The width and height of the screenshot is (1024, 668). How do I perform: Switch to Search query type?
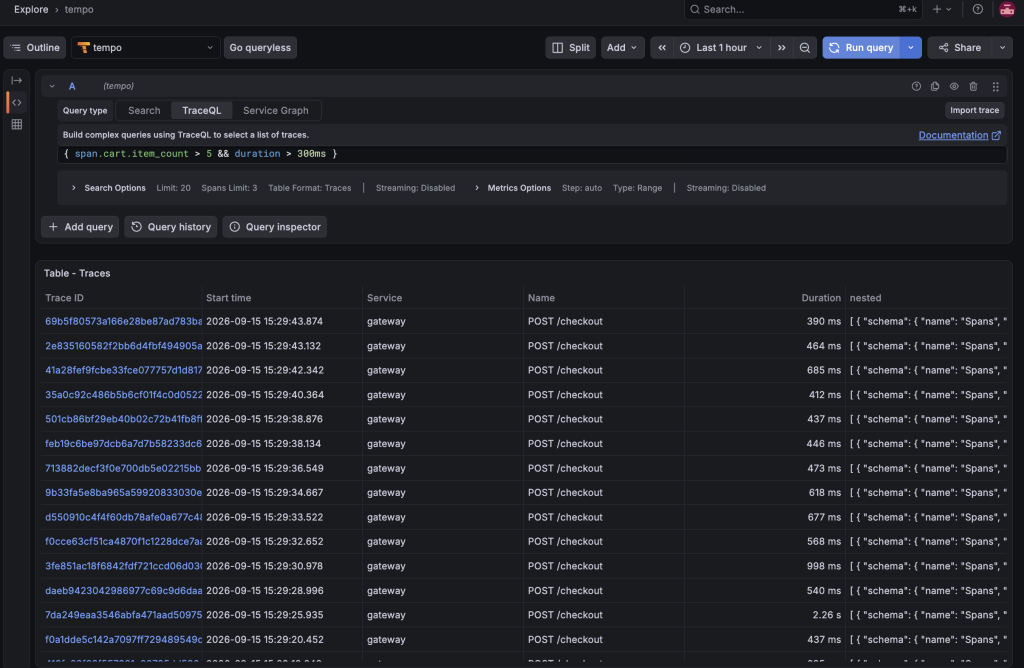[x=144, y=110]
